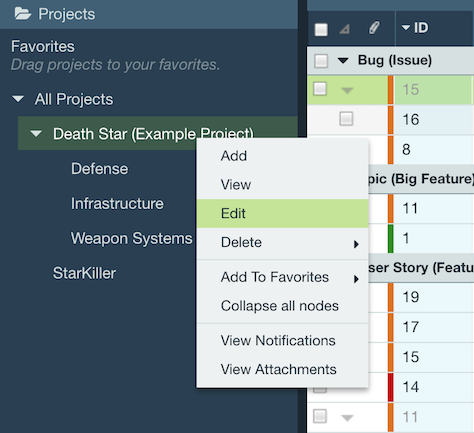Open the Delete submenu arrow

point(356,244)
